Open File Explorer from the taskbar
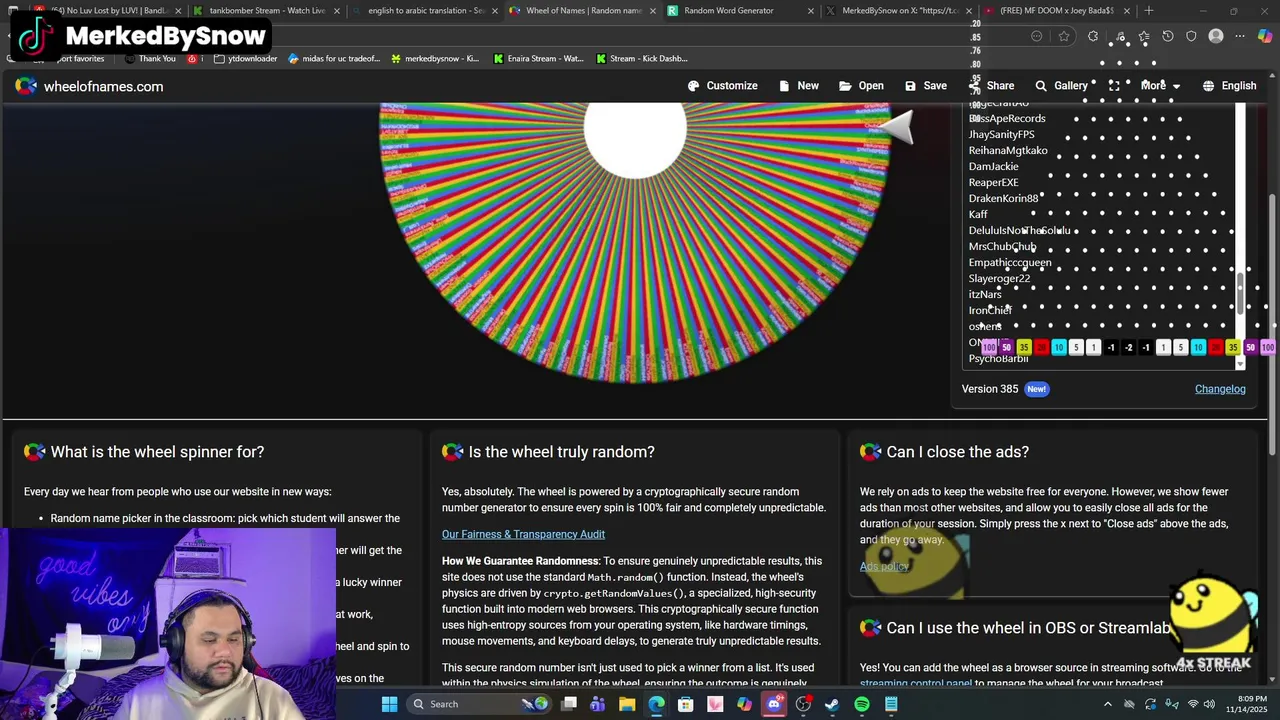The width and height of the screenshot is (1280, 720). pos(627,704)
